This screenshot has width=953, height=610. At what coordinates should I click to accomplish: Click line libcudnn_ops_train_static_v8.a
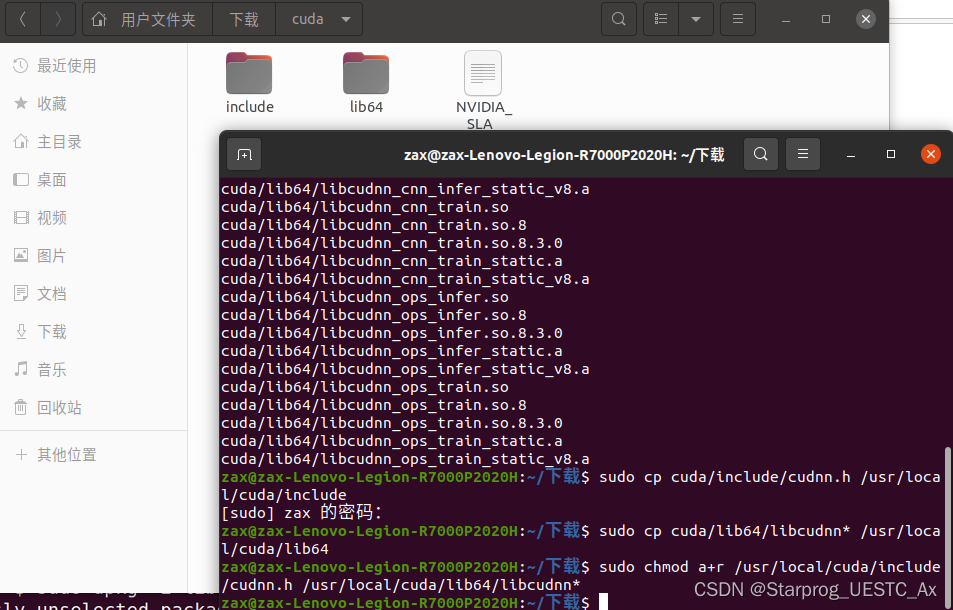(405, 459)
